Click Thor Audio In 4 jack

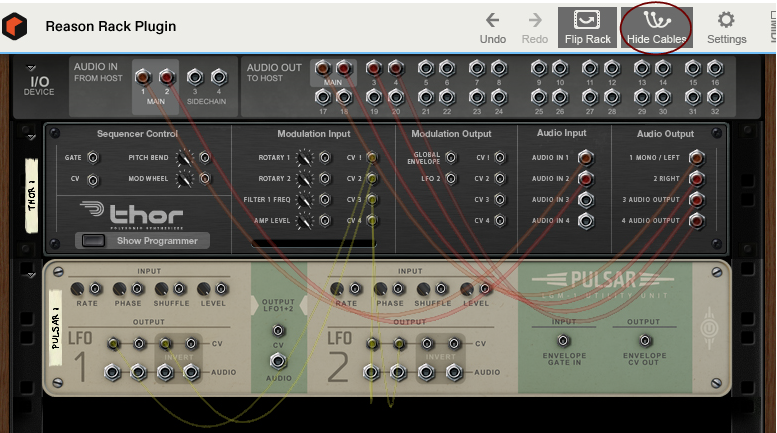[585, 221]
